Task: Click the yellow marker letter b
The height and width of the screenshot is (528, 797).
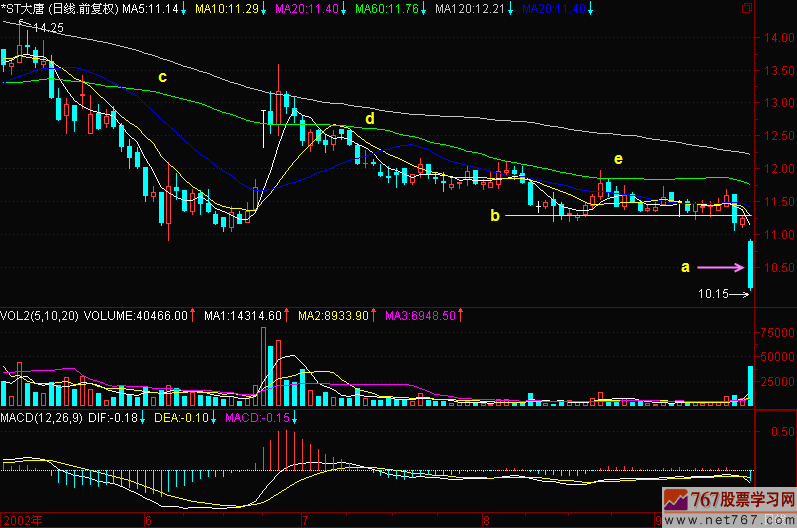Action: [x=494, y=215]
